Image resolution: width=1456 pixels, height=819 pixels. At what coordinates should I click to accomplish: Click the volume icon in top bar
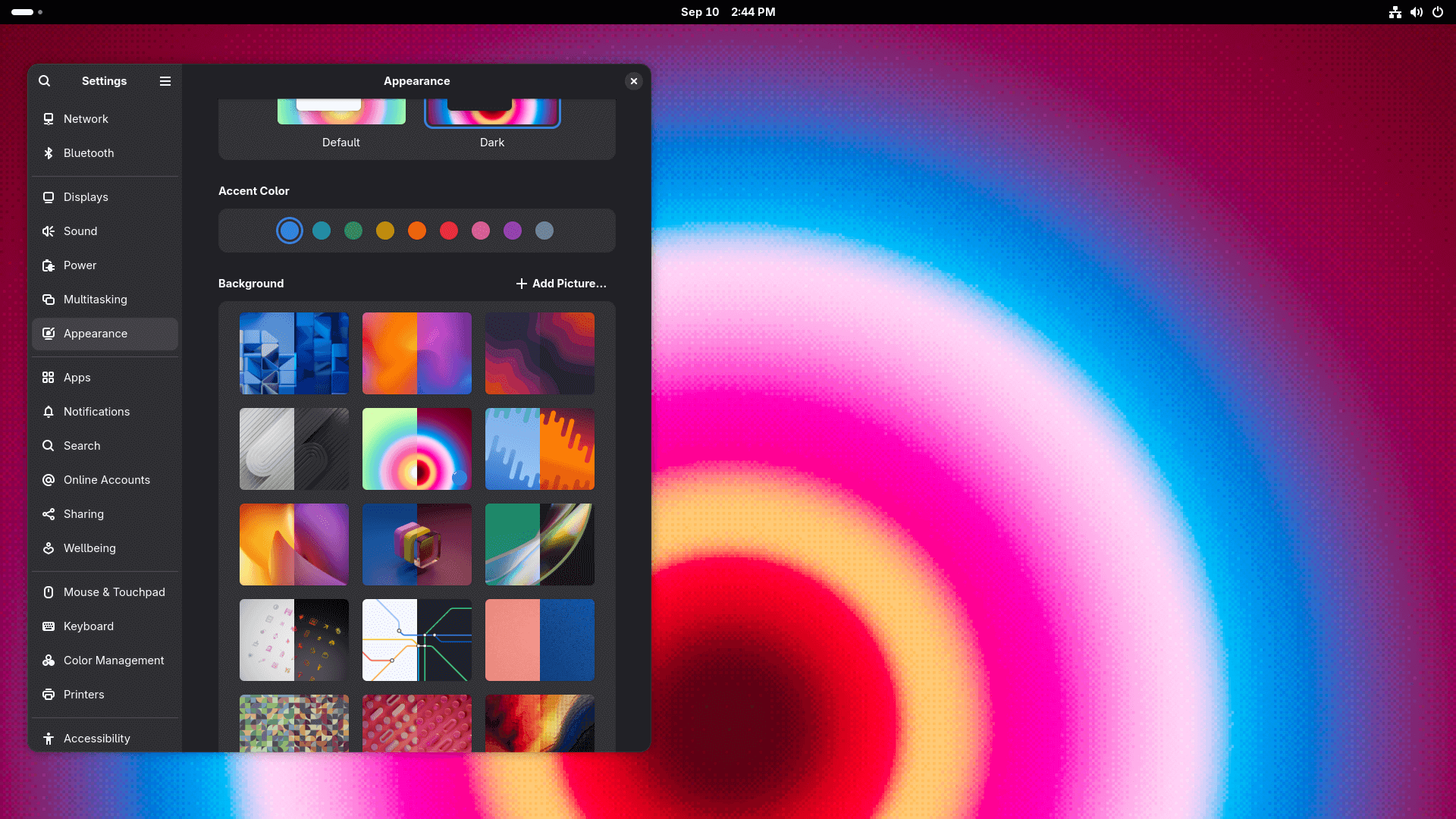[1417, 12]
